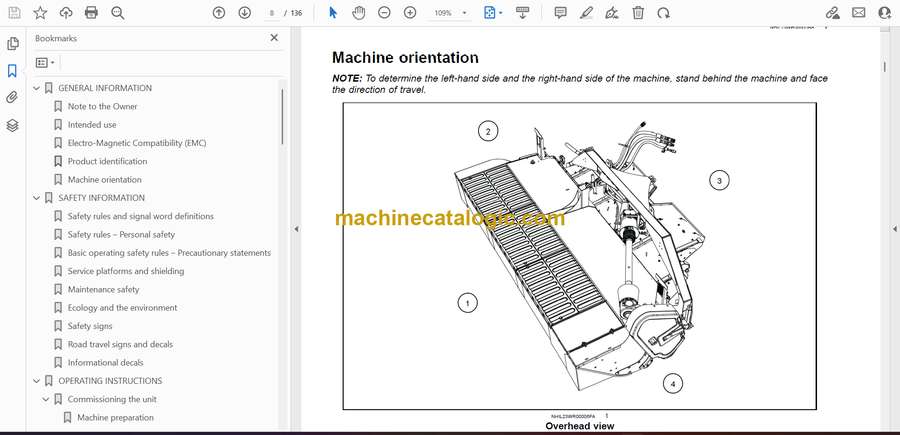Select the highlighter pen tool

586,13
